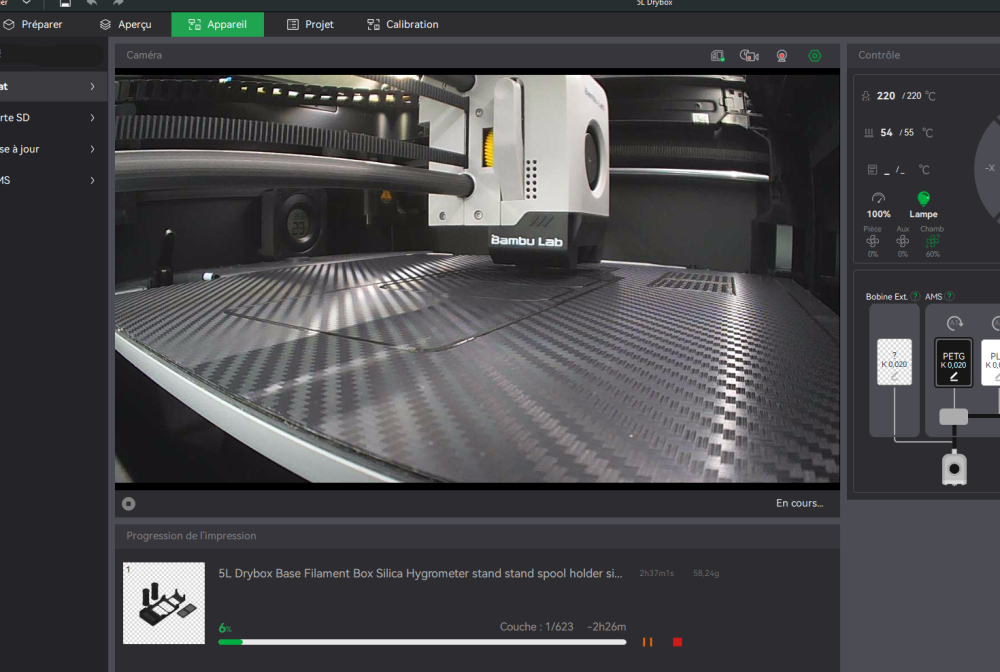Click the Bobine Ext. help question mark
The image size is (1000, 672).
[x=915, y=296]
